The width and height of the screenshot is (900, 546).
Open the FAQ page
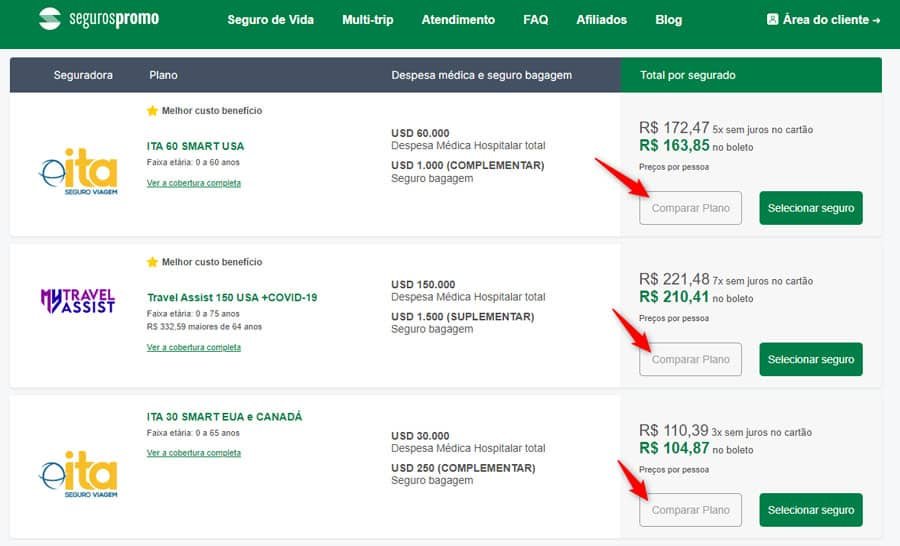[x=536, y=20]
